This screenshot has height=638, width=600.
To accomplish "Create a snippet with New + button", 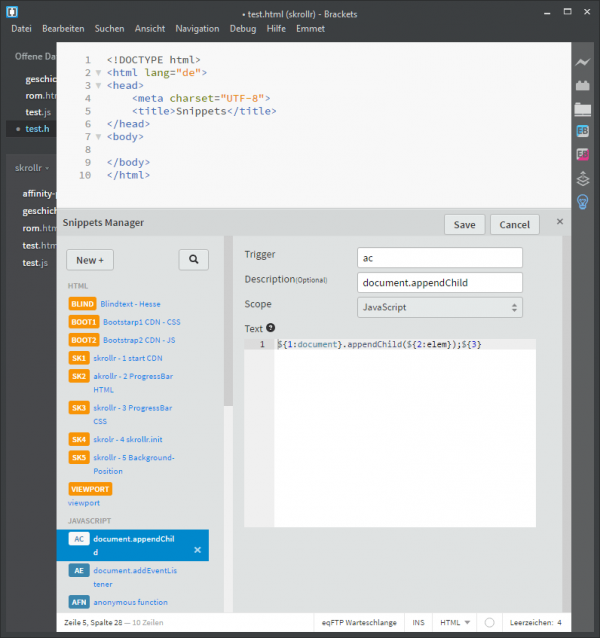I will (90, 260).
